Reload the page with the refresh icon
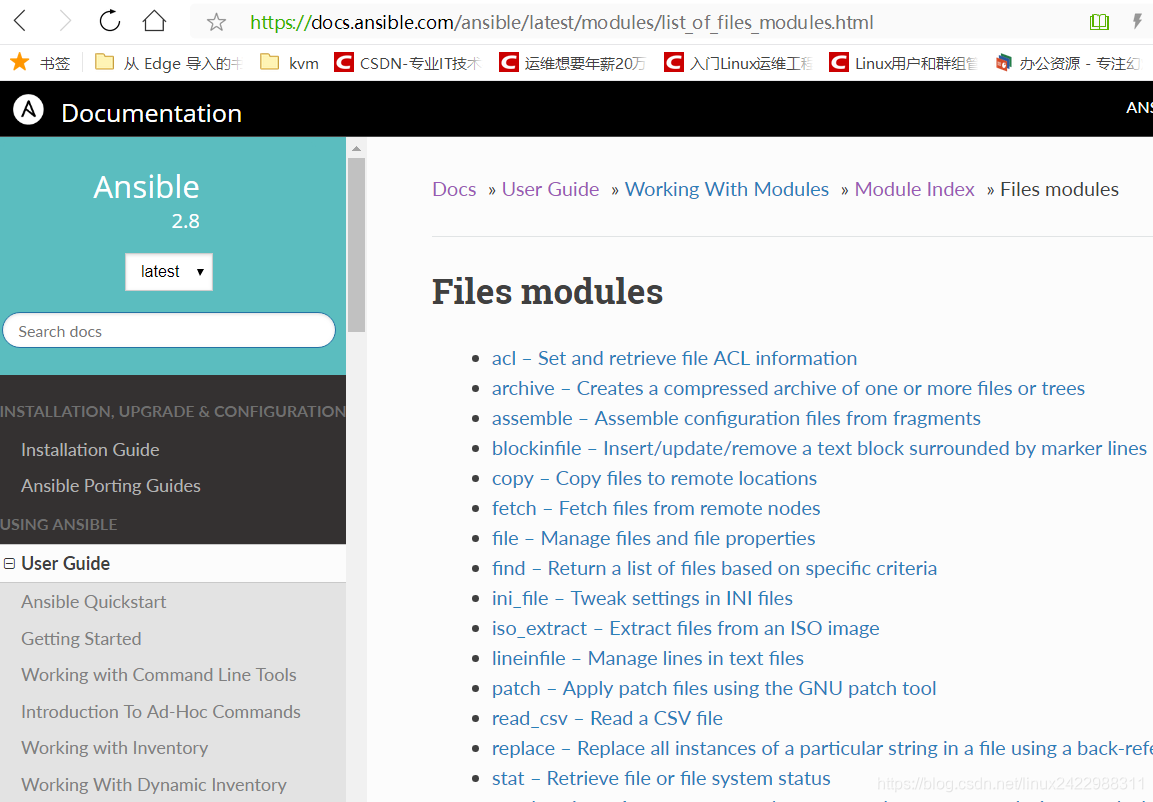The image size is (1153, 802). point(110,21)
